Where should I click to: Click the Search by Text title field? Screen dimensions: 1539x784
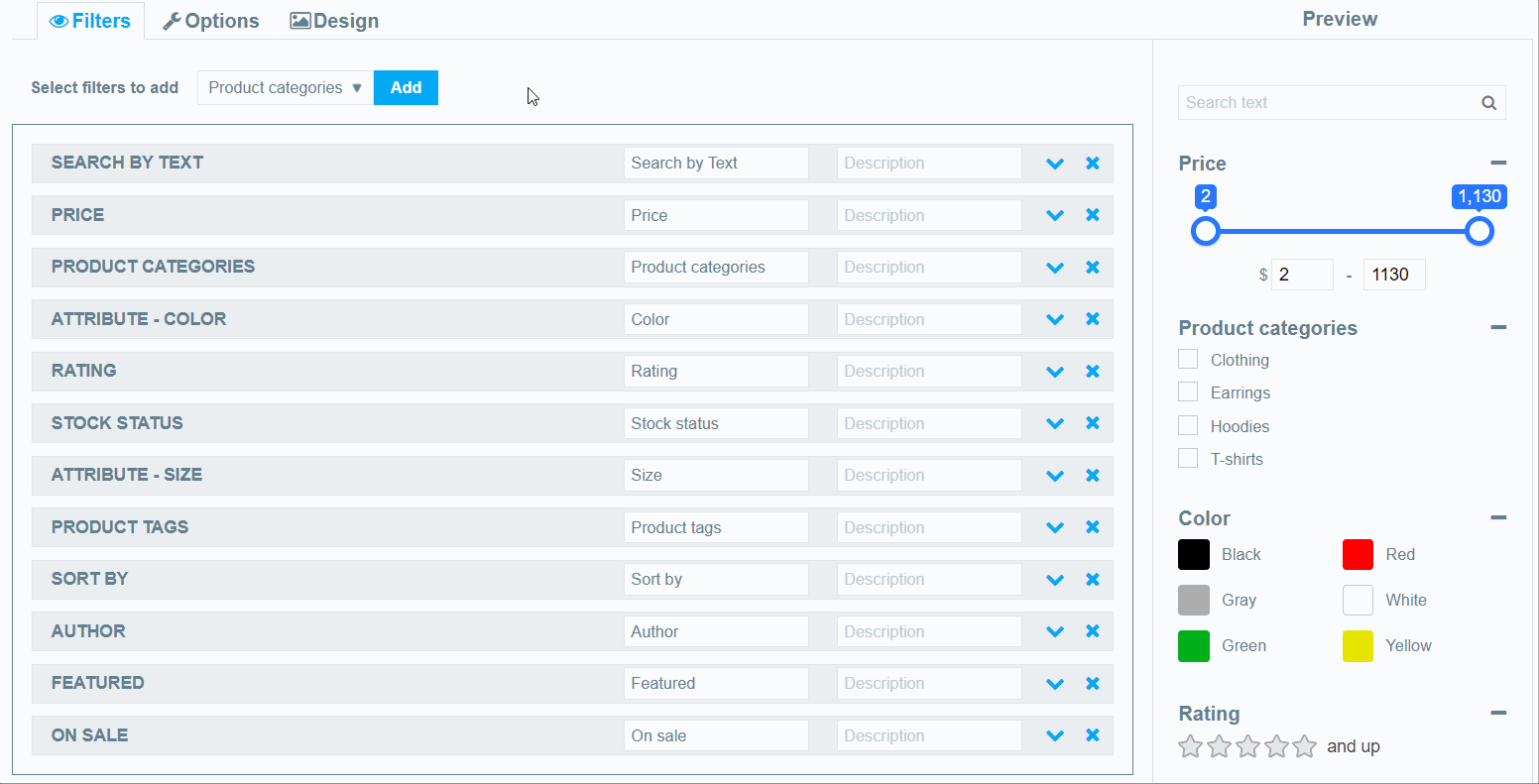(716, 164)
